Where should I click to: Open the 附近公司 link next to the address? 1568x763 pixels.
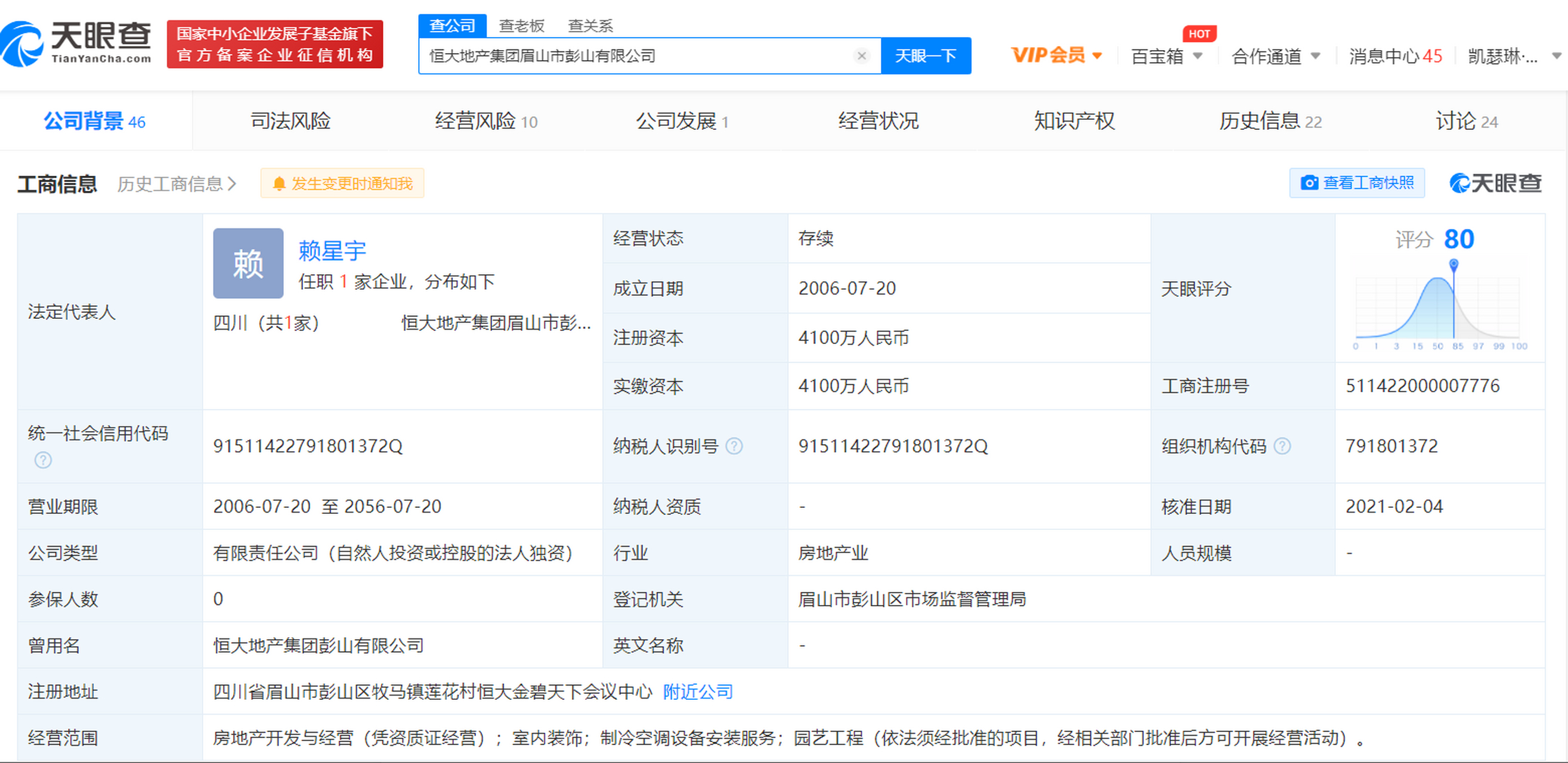pos(698,692)
